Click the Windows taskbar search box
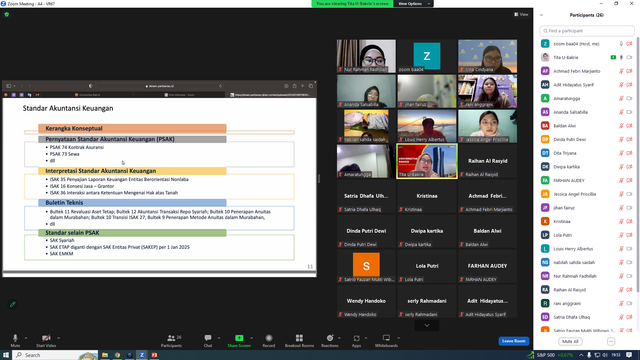640x360 pixels. [x=56, y=355]
